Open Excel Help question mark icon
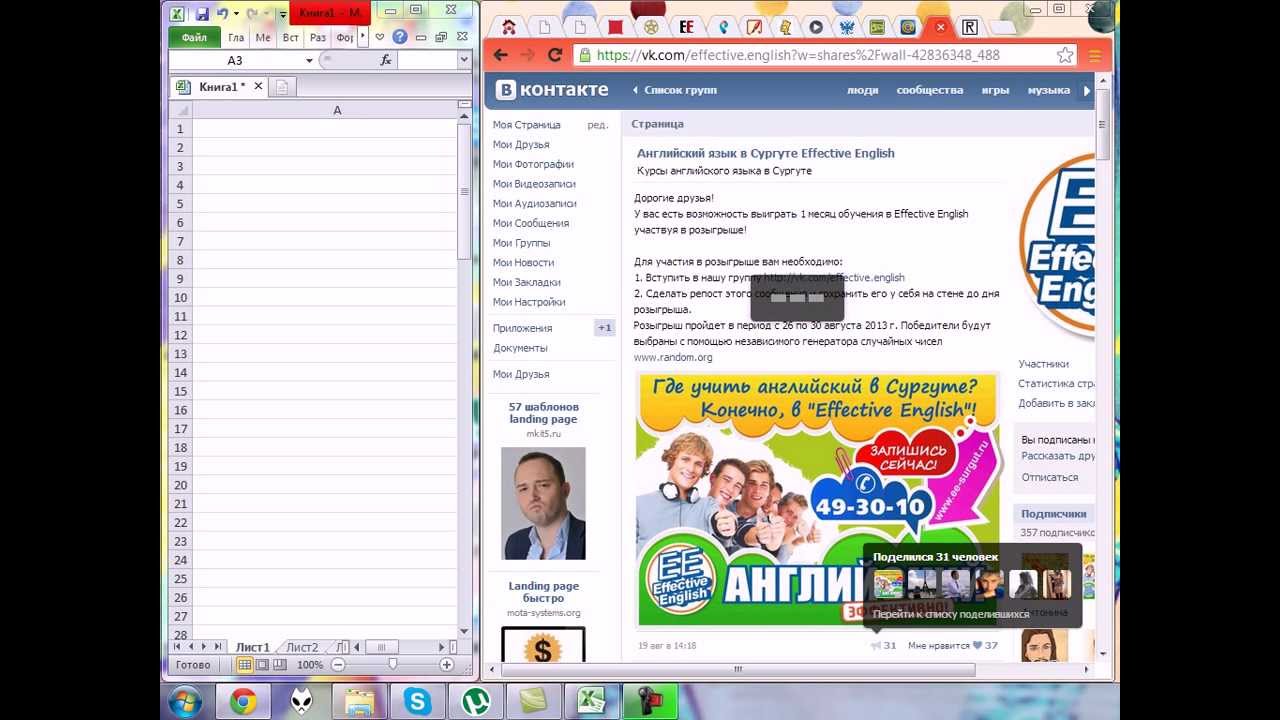Viewport: 1280px width, 720px height. pyautogui.click(x=400, y=37)
